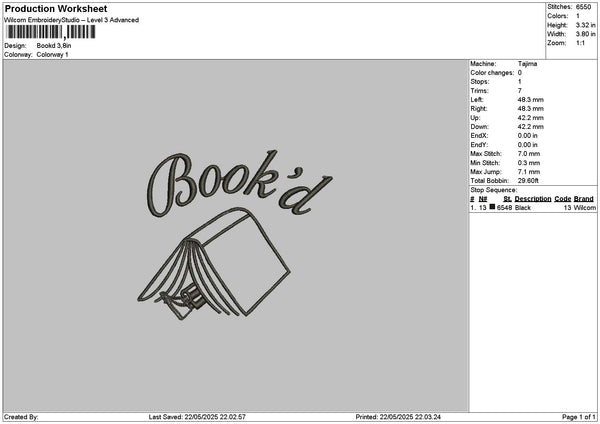600x424 pixels.
Task: Click the 'Page 1 of 1' indicator
Action: coord(579,417)
